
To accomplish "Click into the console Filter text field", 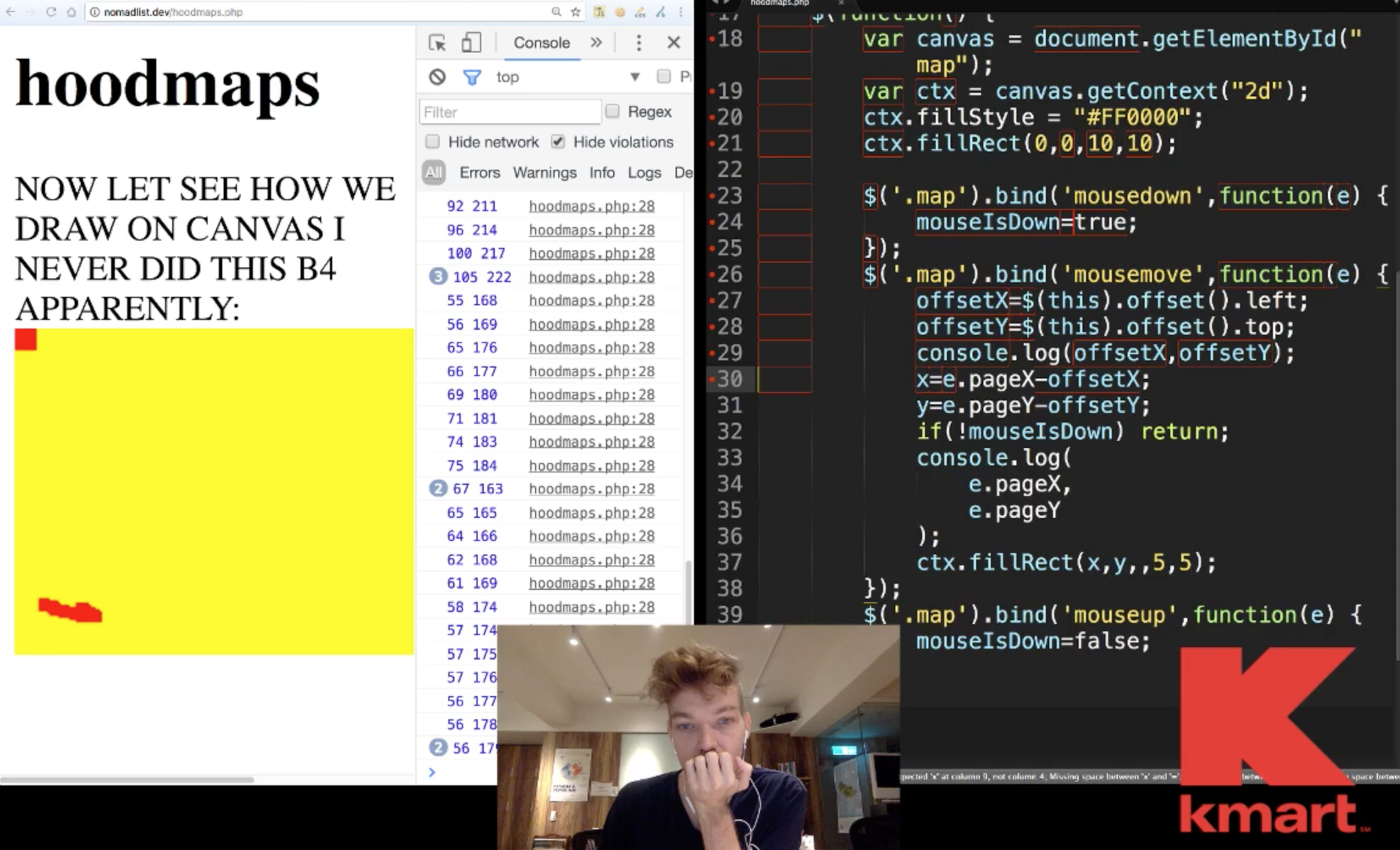I will pos(509,112).
